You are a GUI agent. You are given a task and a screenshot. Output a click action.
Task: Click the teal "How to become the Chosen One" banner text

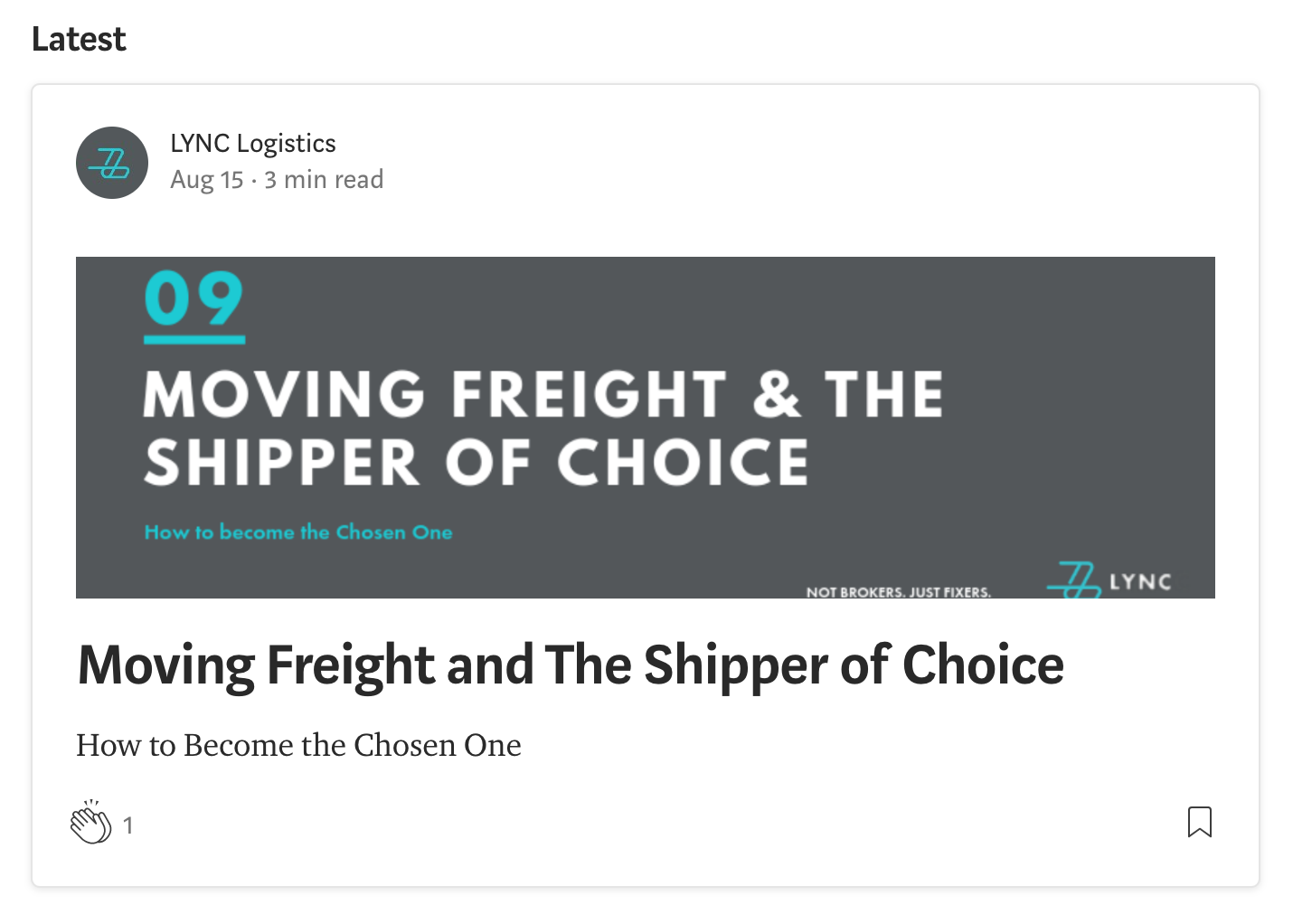298,533
